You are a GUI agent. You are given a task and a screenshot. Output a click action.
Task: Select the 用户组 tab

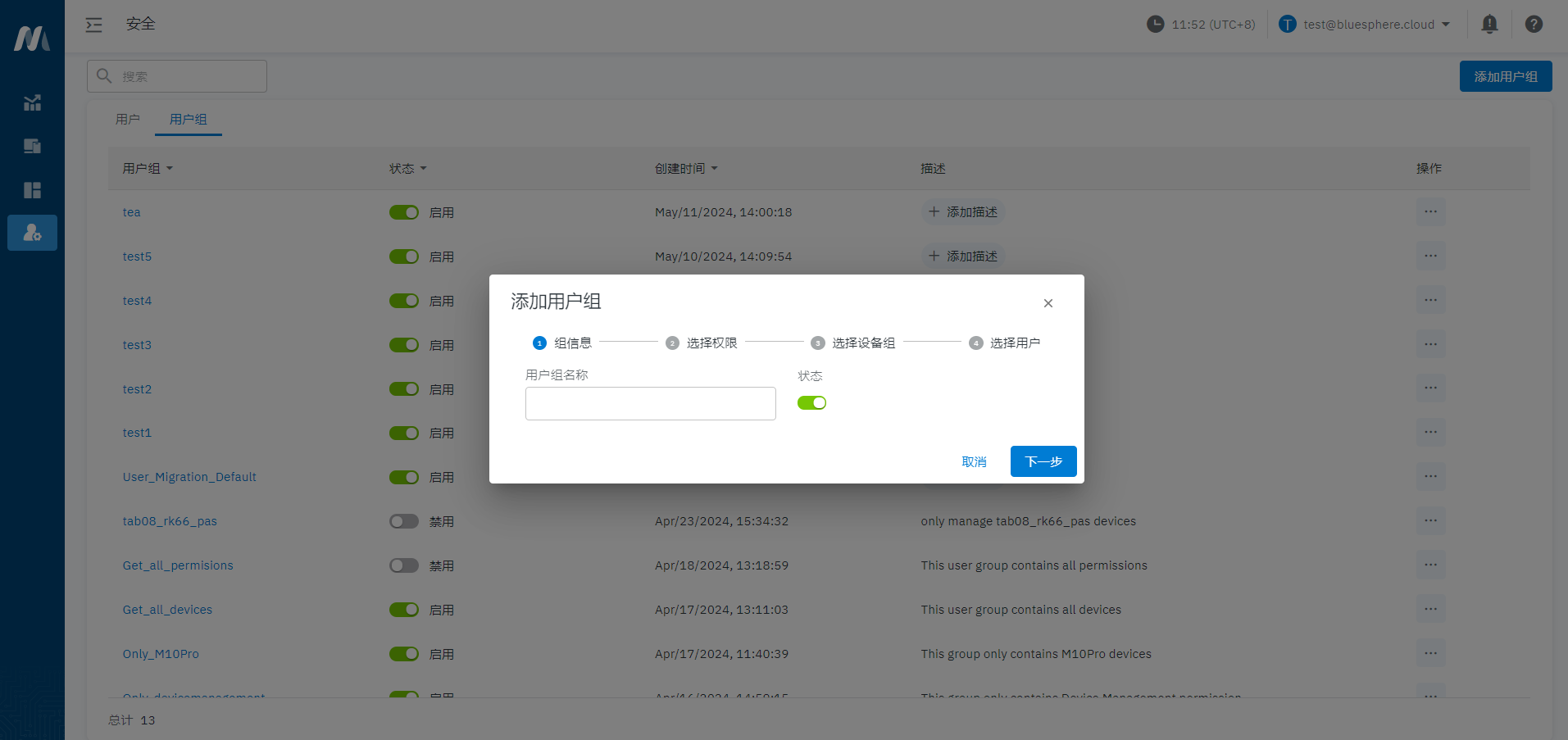coord(188,120)
